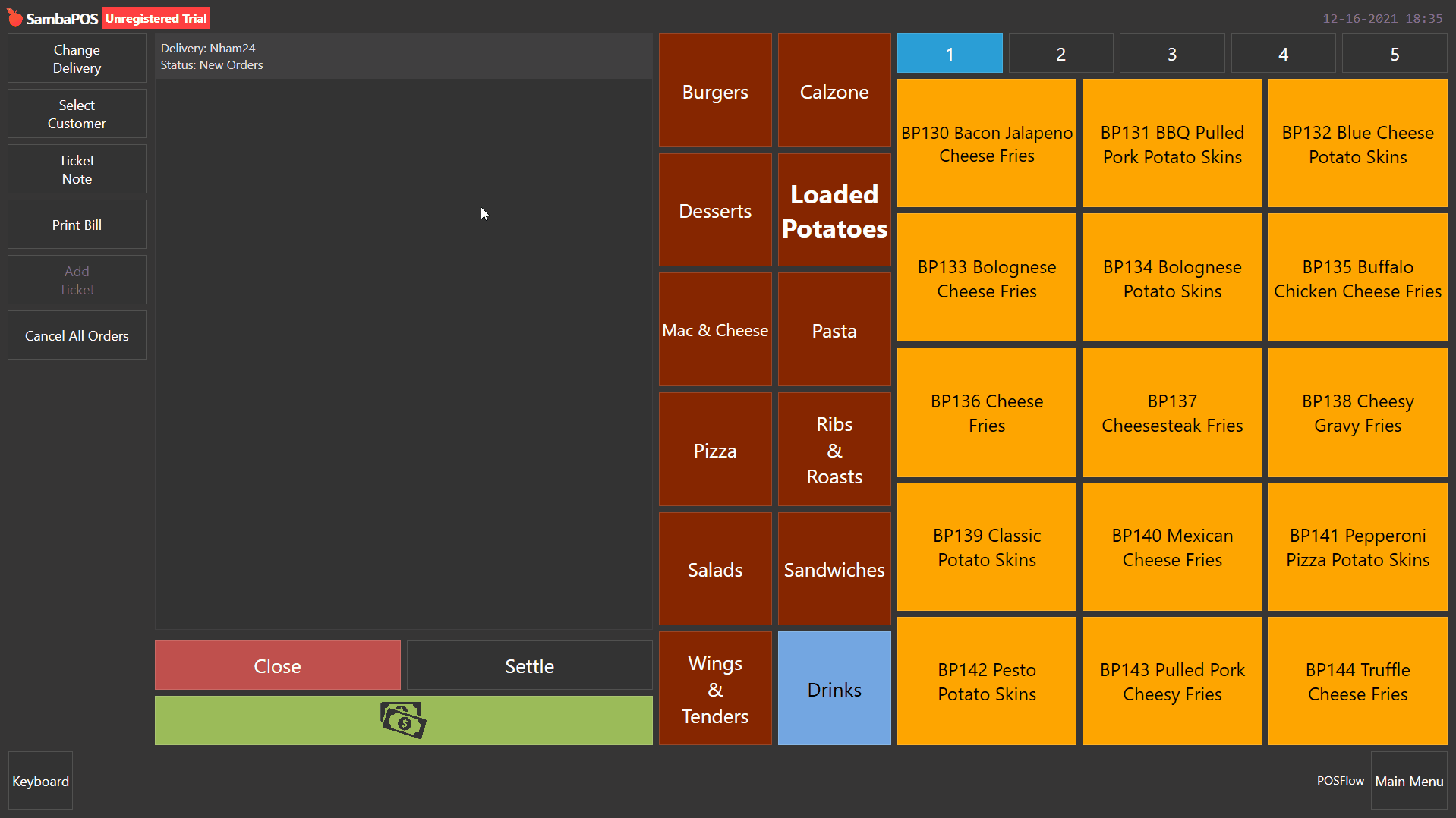
Task: Add BP138 Cheesy Gravy Fries
Action: (x=1357, y=412)
